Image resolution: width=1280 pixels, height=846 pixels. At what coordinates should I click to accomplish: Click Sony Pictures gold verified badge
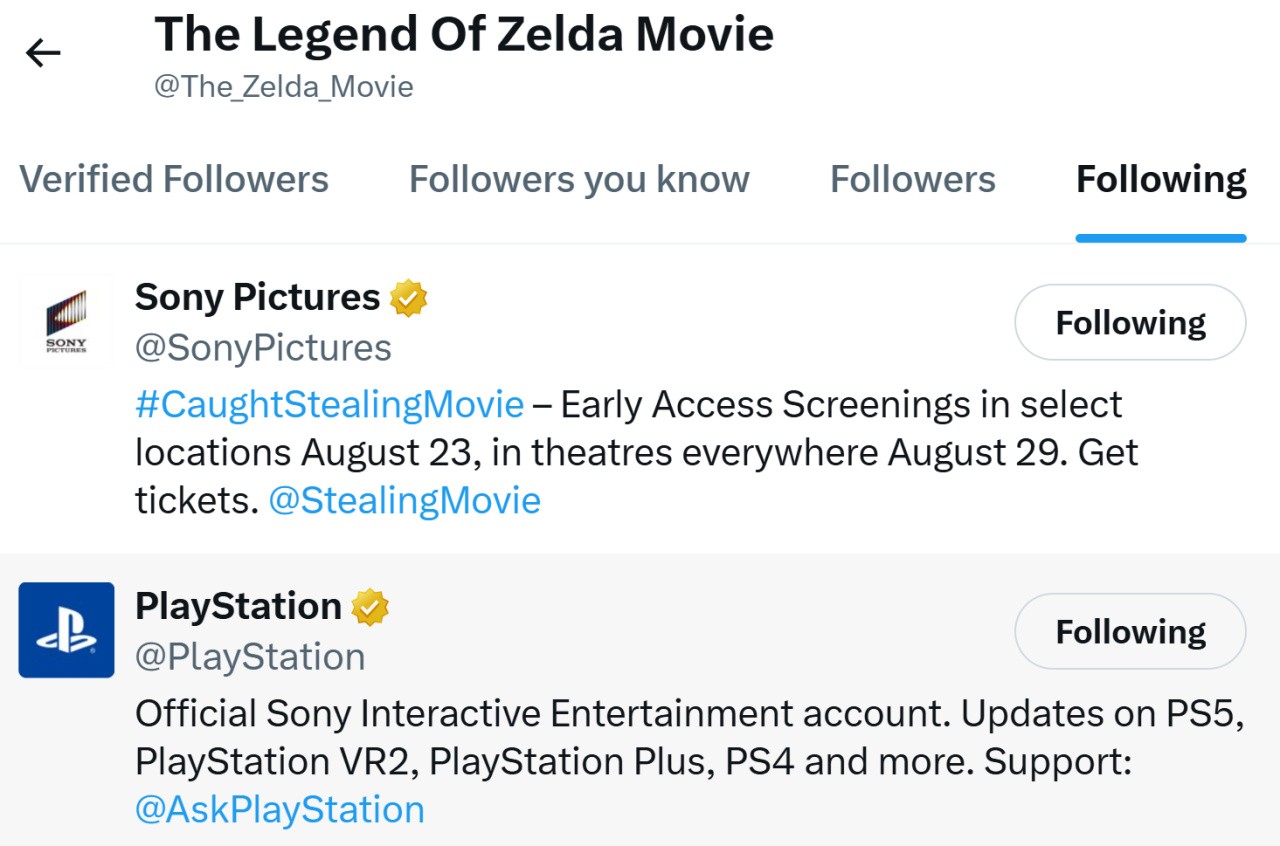point(408,298)
